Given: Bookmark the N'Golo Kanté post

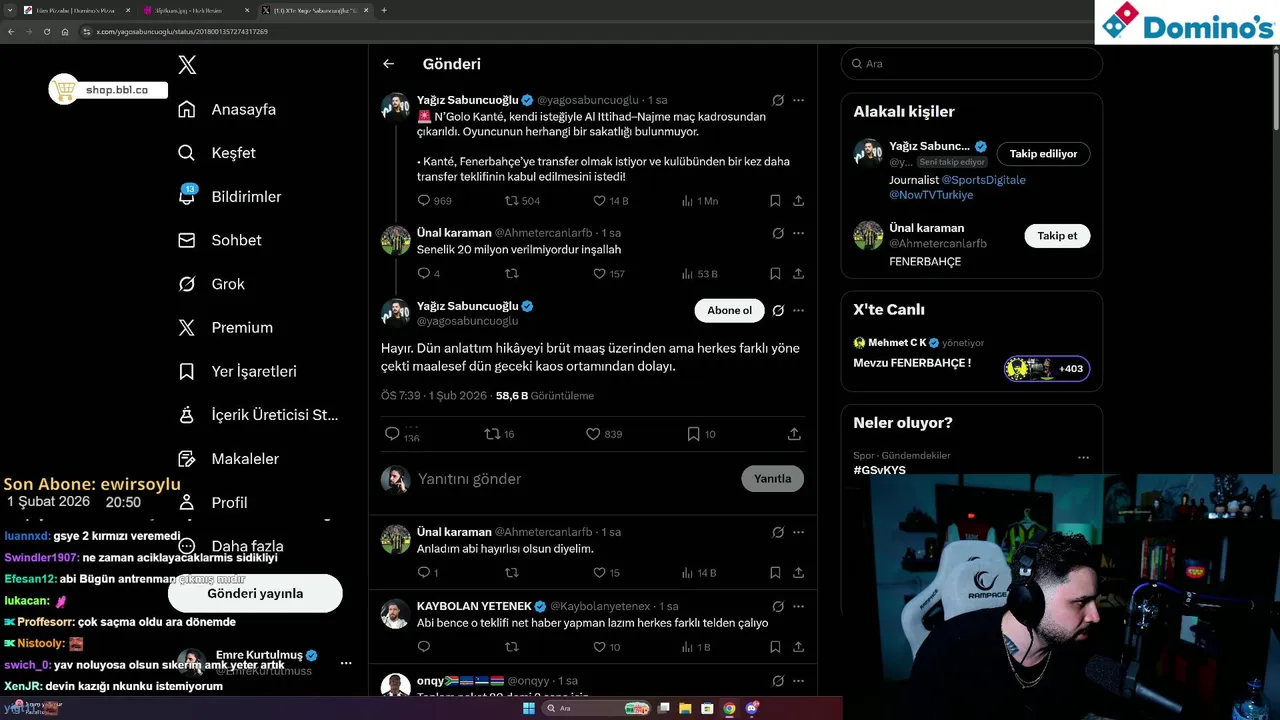Looking at the screenshot, I should 775,201.
